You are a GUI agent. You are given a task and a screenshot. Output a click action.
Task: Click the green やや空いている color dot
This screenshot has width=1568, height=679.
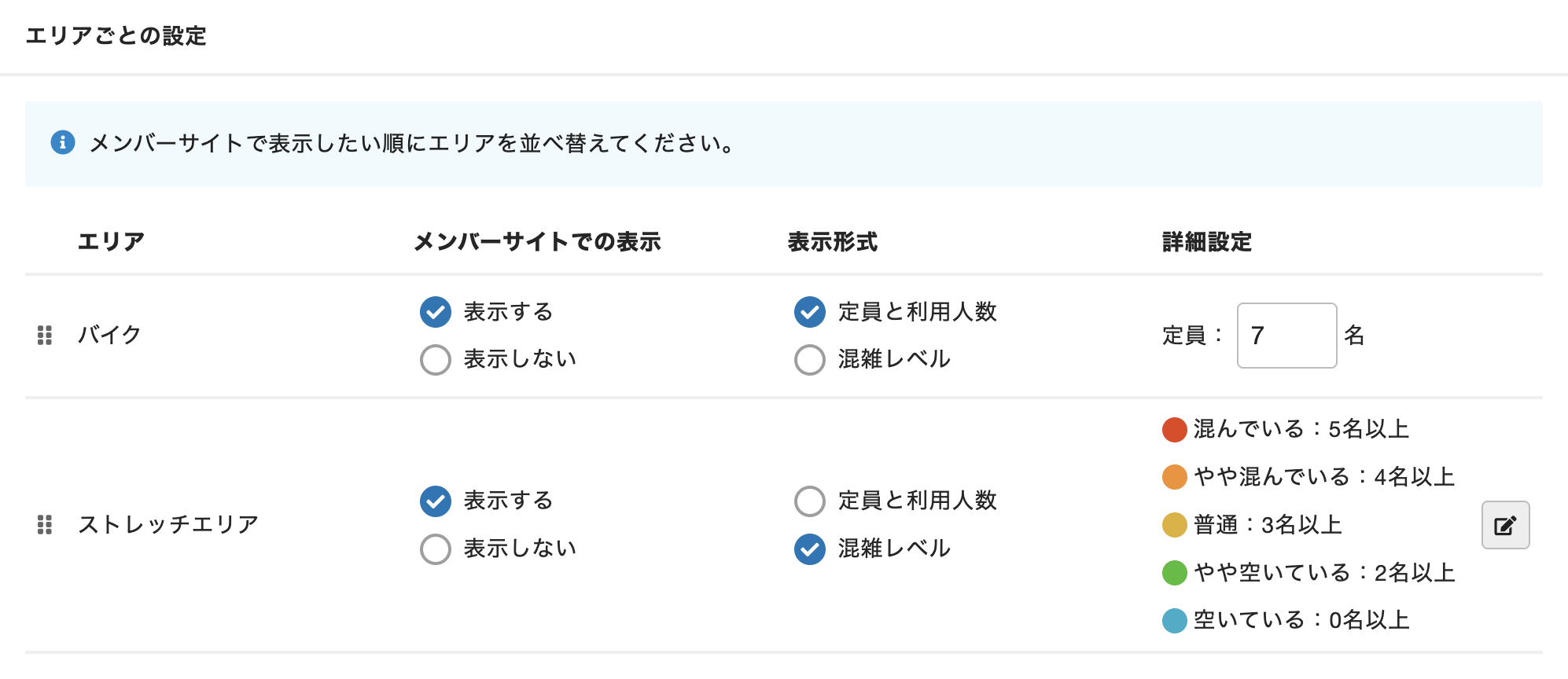pyautogui.click(x=1174, y=573)
